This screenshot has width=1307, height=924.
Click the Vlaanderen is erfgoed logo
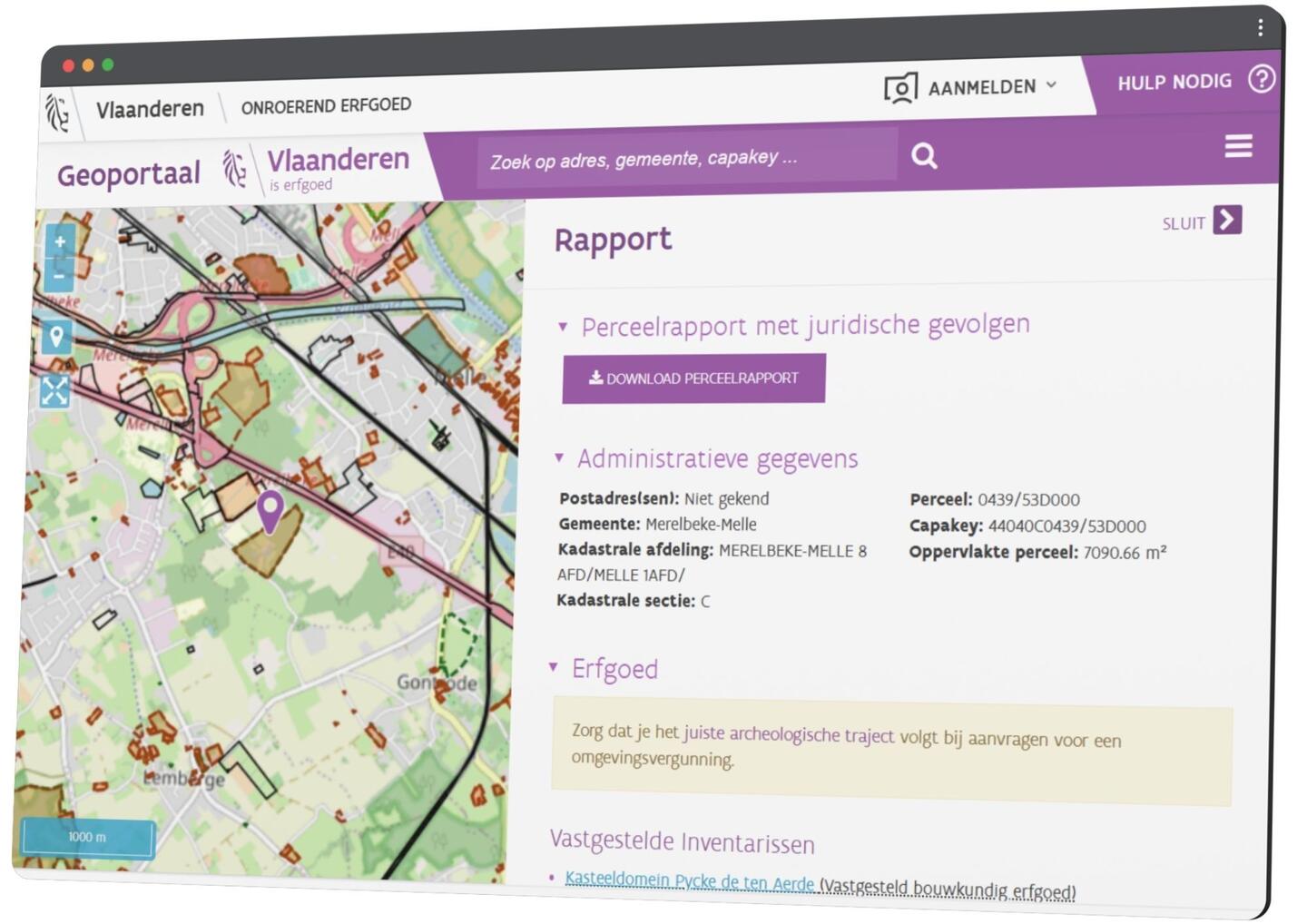coord(318,169)
